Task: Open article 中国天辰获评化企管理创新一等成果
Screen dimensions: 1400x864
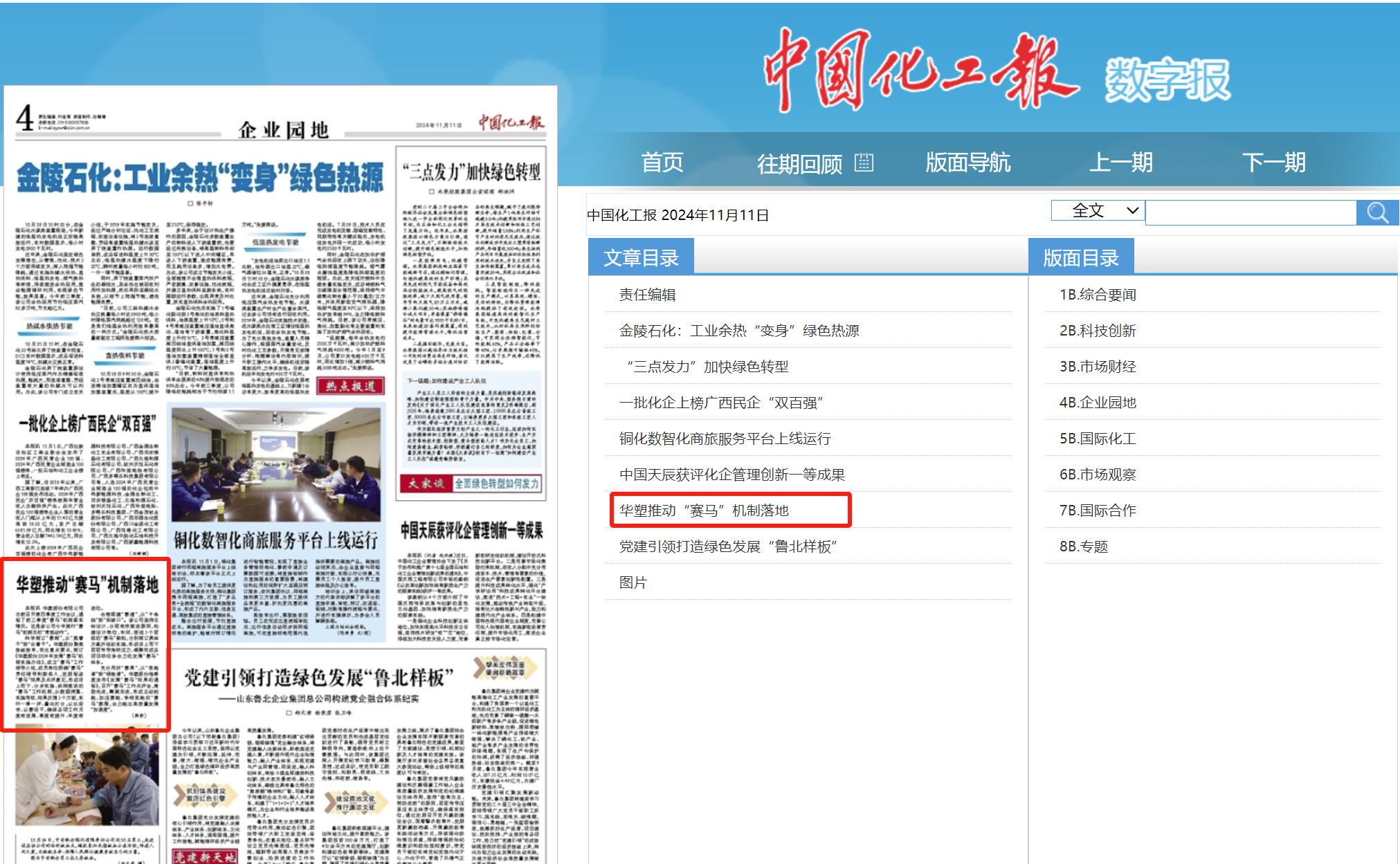Action: pos(731,475)
